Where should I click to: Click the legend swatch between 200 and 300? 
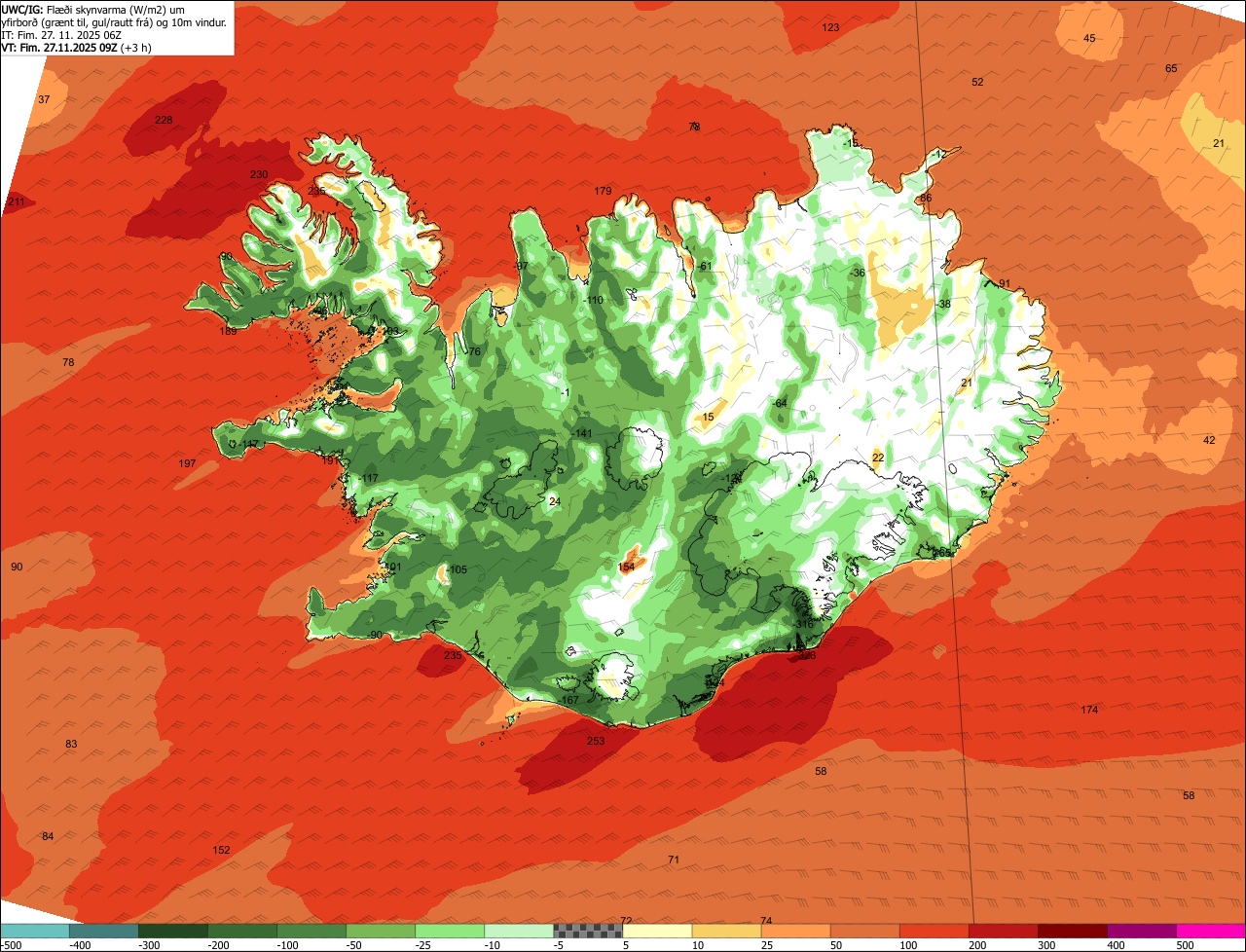tap(1003, 931)
